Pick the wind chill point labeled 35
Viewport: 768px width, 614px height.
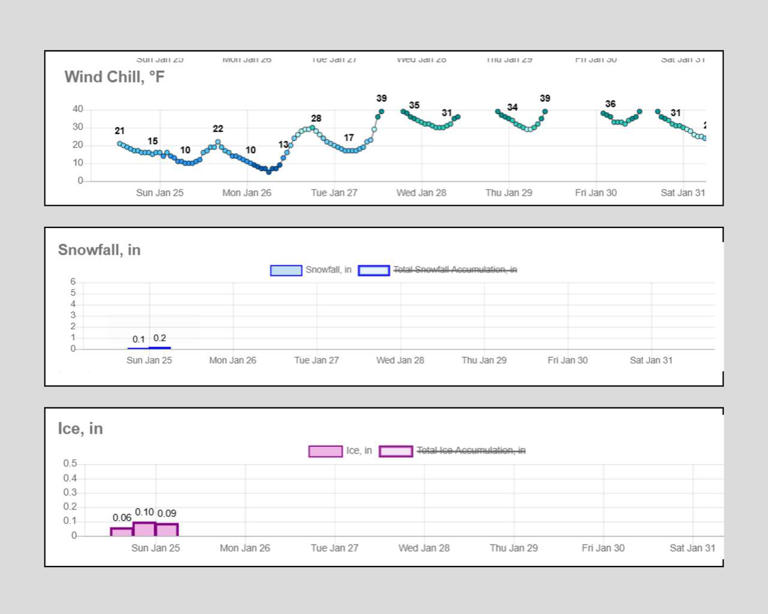point(403,111)
